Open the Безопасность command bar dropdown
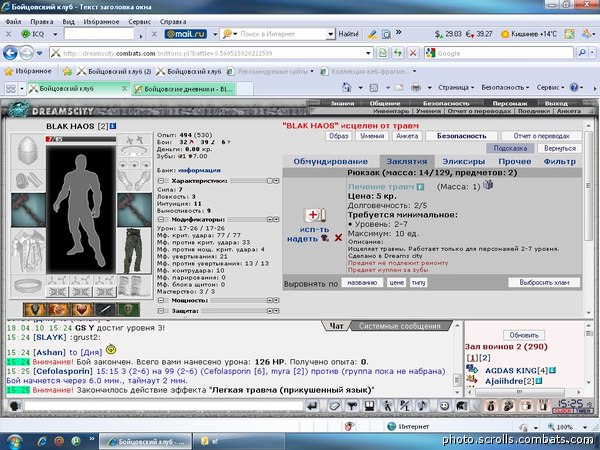The height and width of the screenshot is (450, 600). coord(505,88)
